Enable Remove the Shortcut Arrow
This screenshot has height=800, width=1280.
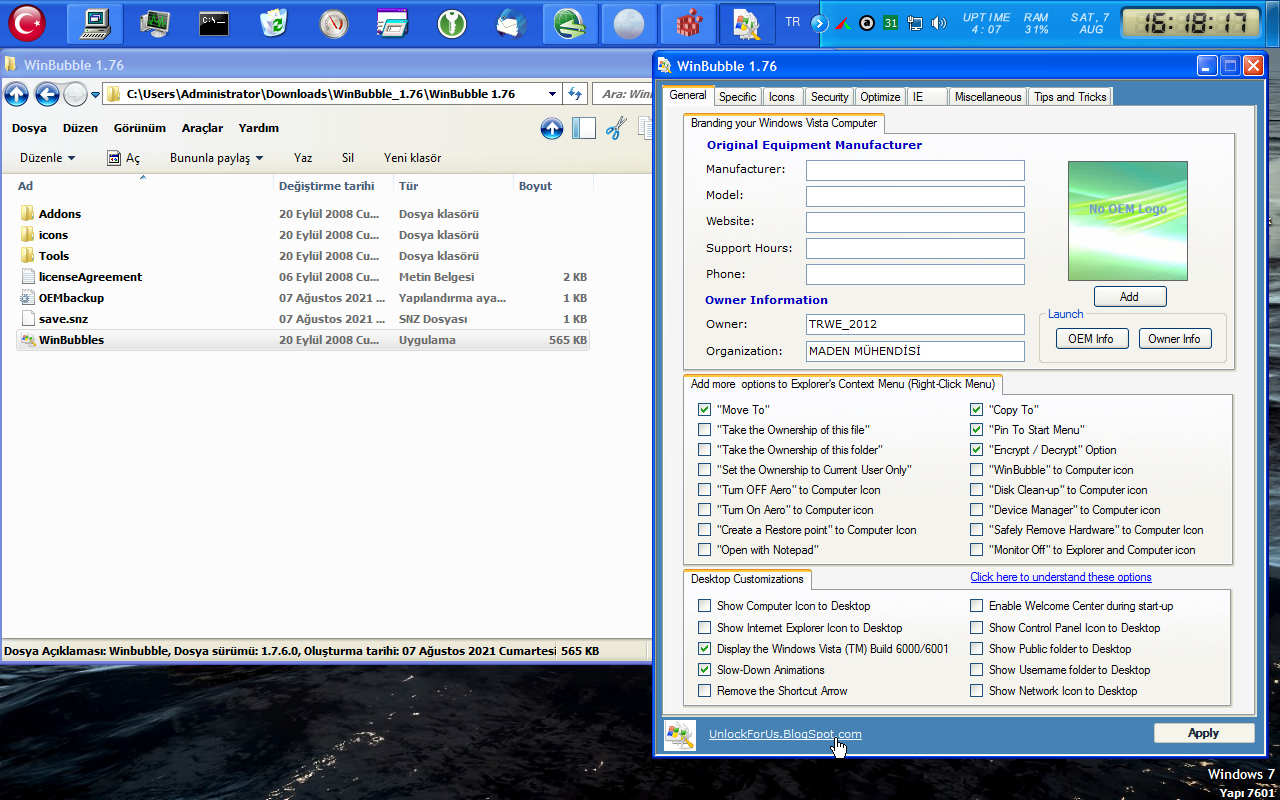705,691
